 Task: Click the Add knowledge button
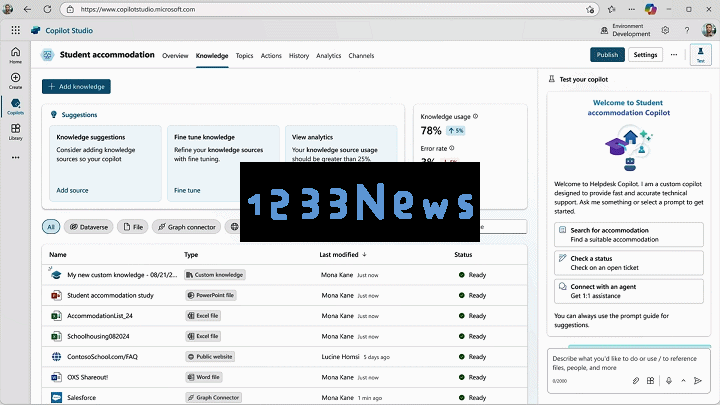[76, 86]
